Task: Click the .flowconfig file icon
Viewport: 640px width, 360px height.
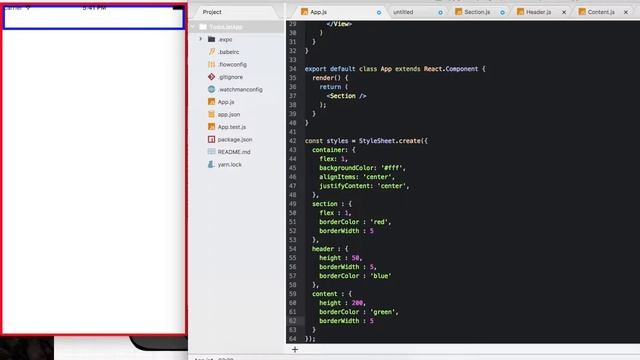Action: pyautogui.click(x=211, y=64)
